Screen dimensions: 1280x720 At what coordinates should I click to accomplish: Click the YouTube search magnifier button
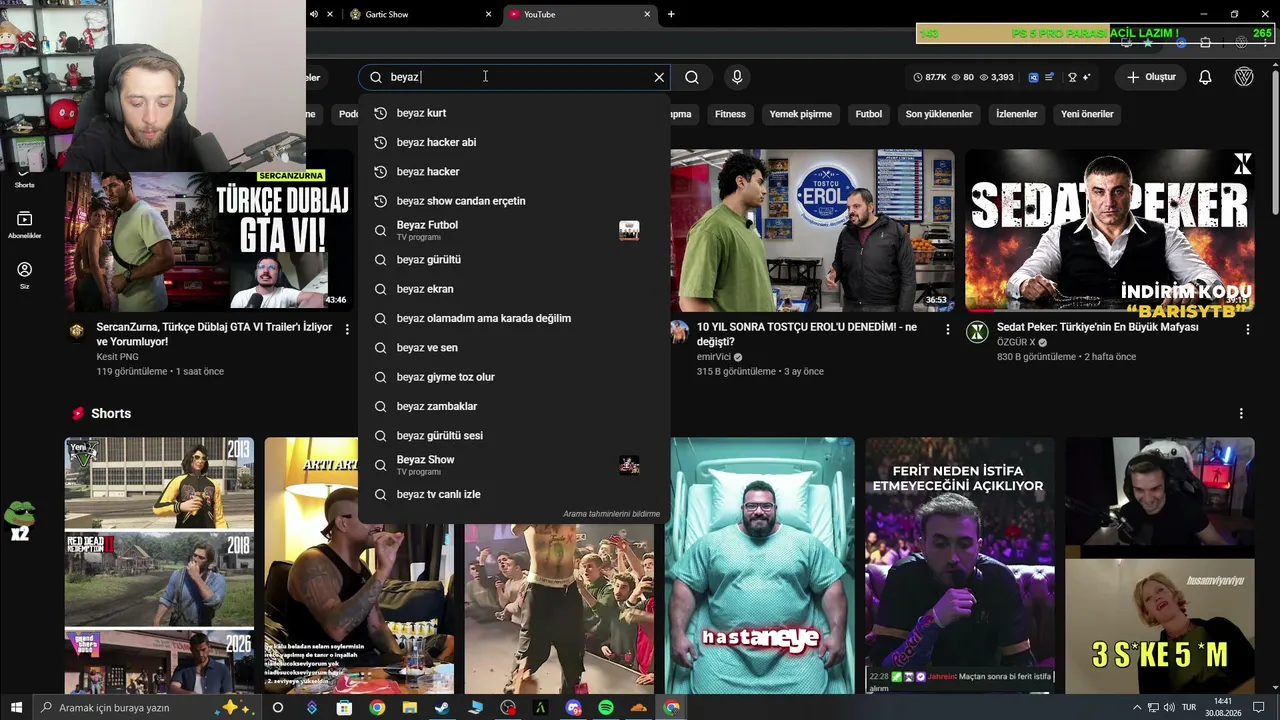click(692, 77)
